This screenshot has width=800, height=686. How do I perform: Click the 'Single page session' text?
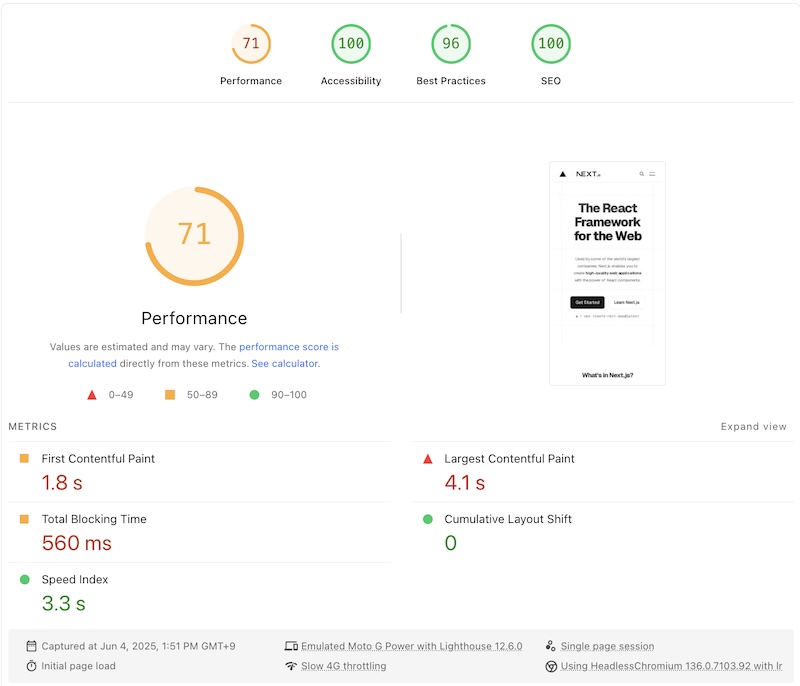pyautogui.click(x=607, y=646)
